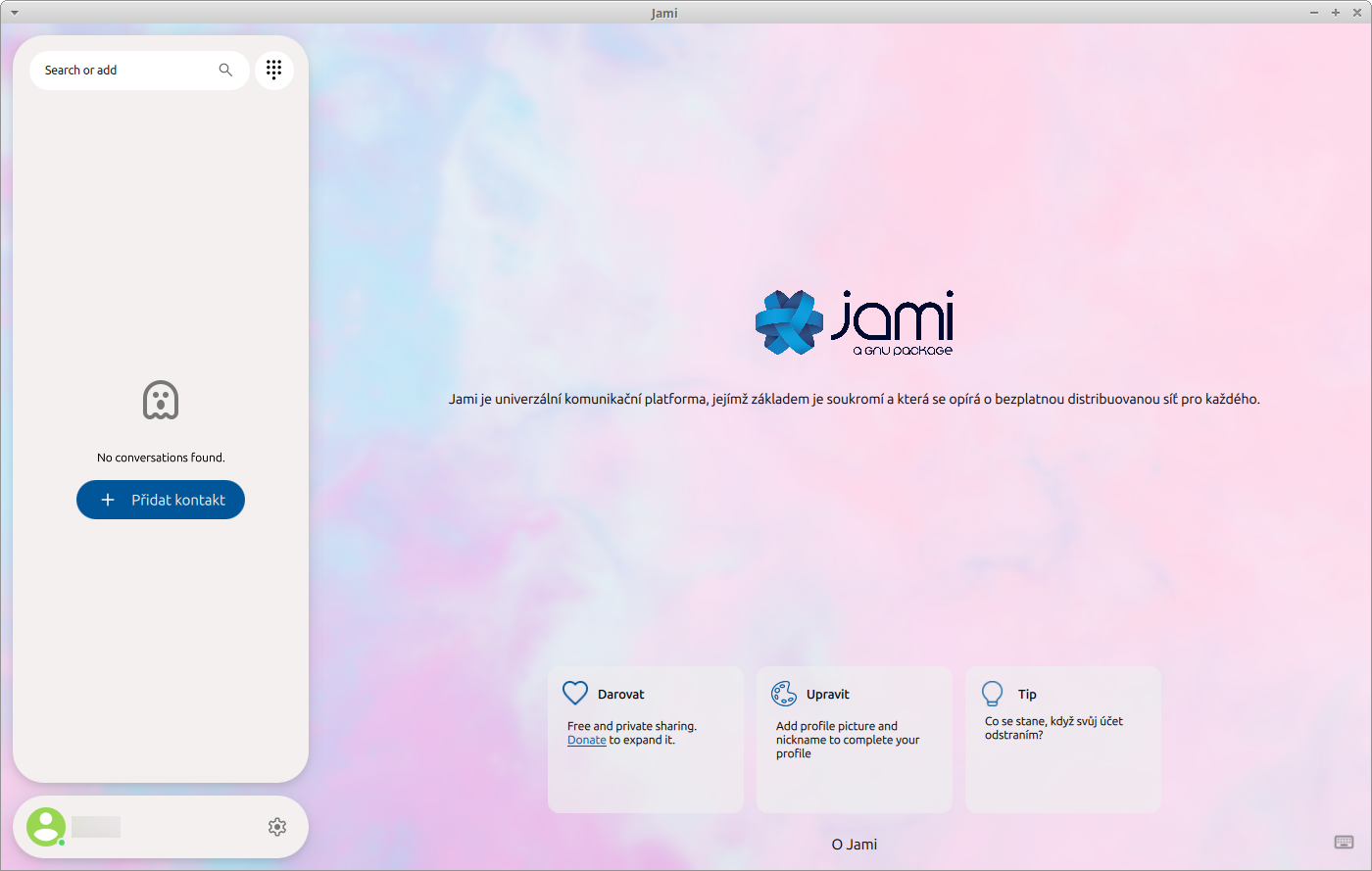Open the Upravit profile card
Image resolution: width=1372 pixels, height=871 pixels.
[855, 740]
